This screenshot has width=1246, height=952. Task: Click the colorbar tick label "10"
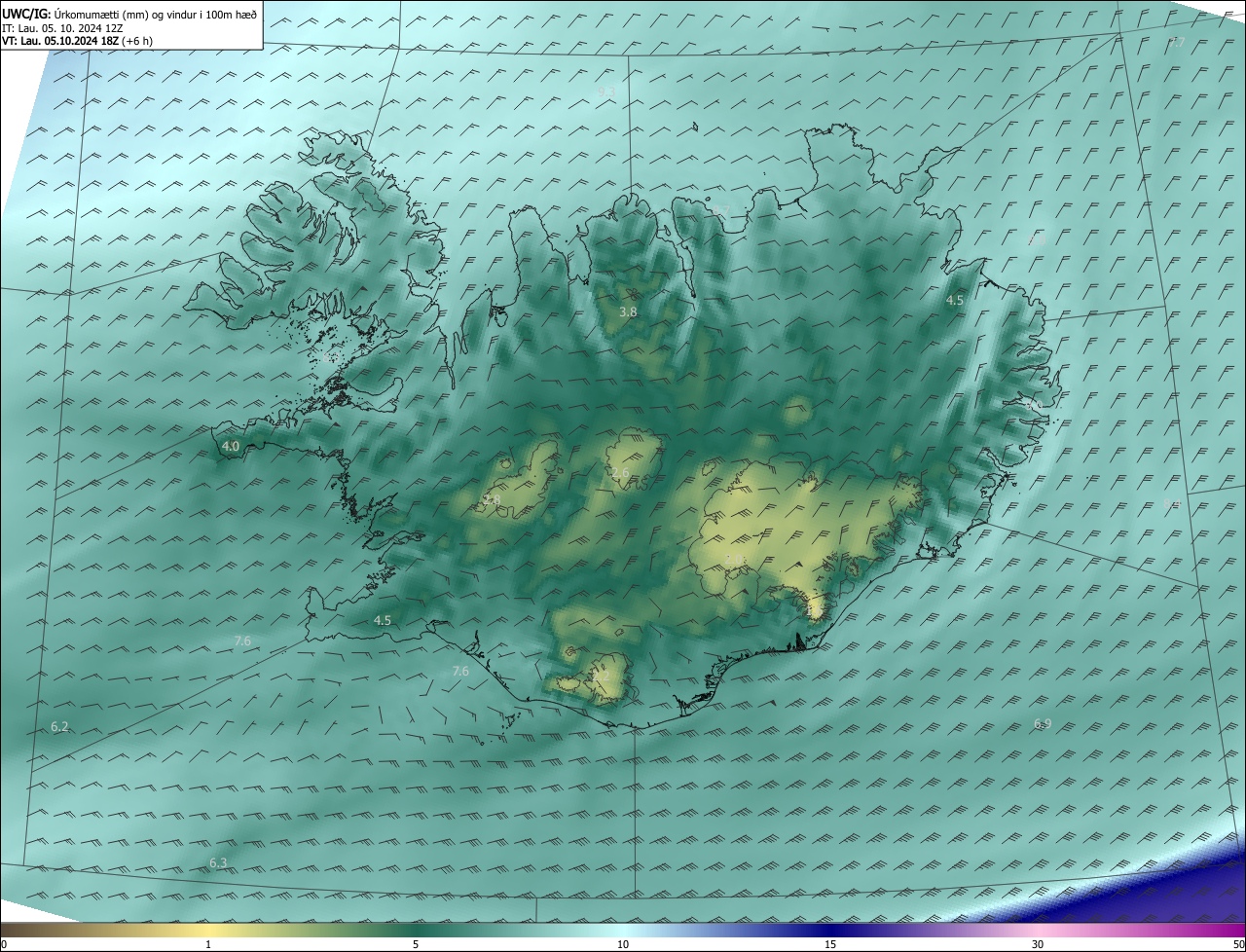623,945
